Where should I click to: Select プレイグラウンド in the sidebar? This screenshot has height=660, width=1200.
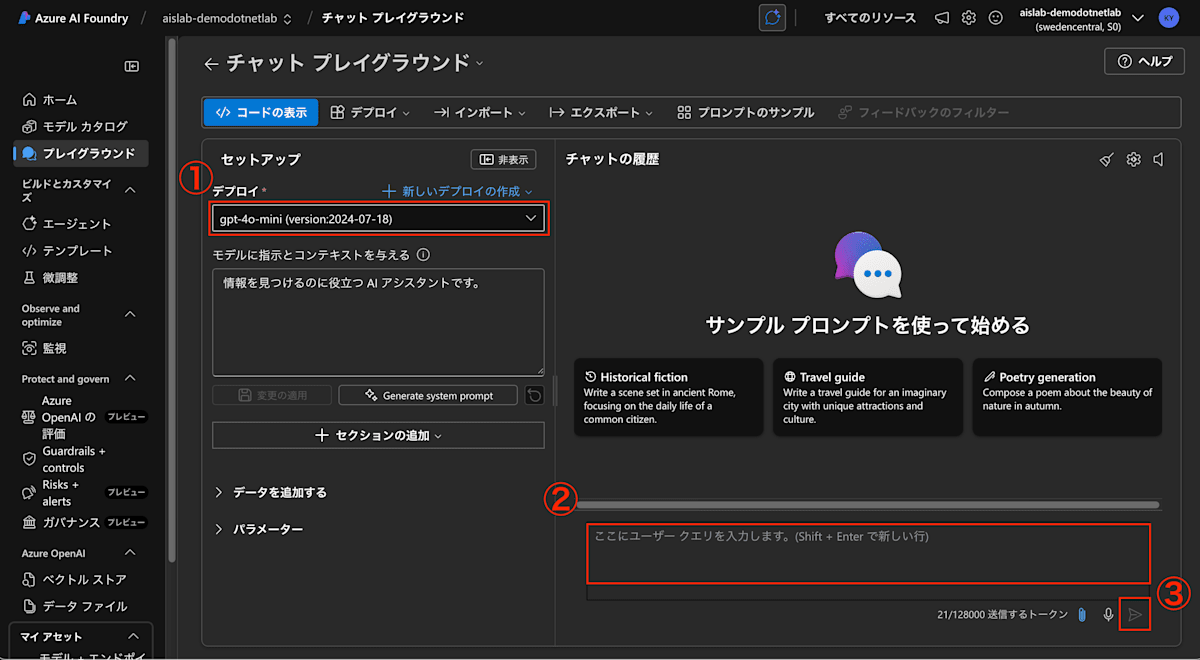81,153
